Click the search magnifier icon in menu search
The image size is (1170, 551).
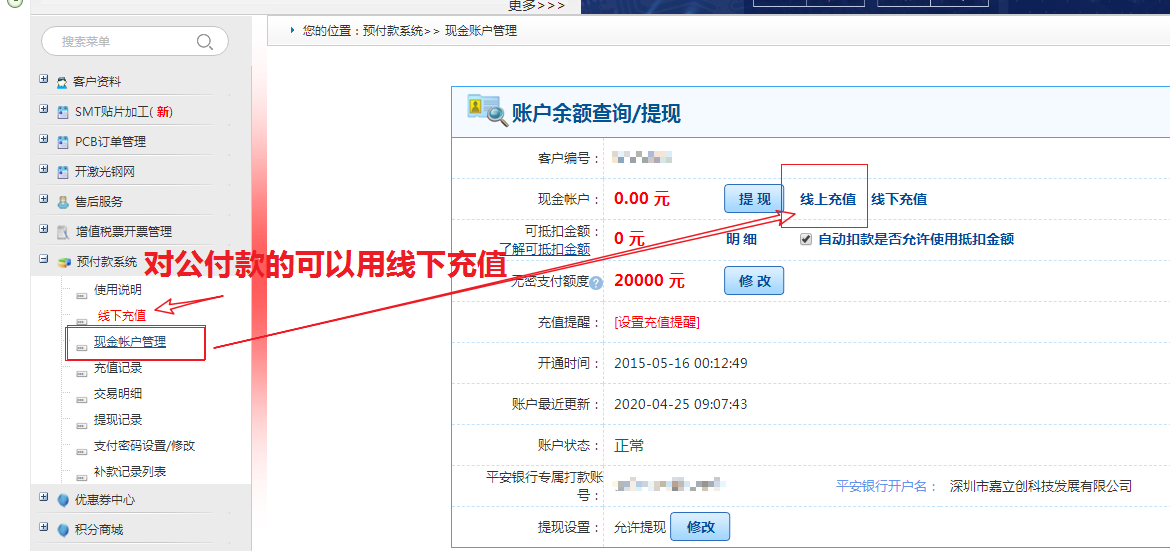(205, 42)
